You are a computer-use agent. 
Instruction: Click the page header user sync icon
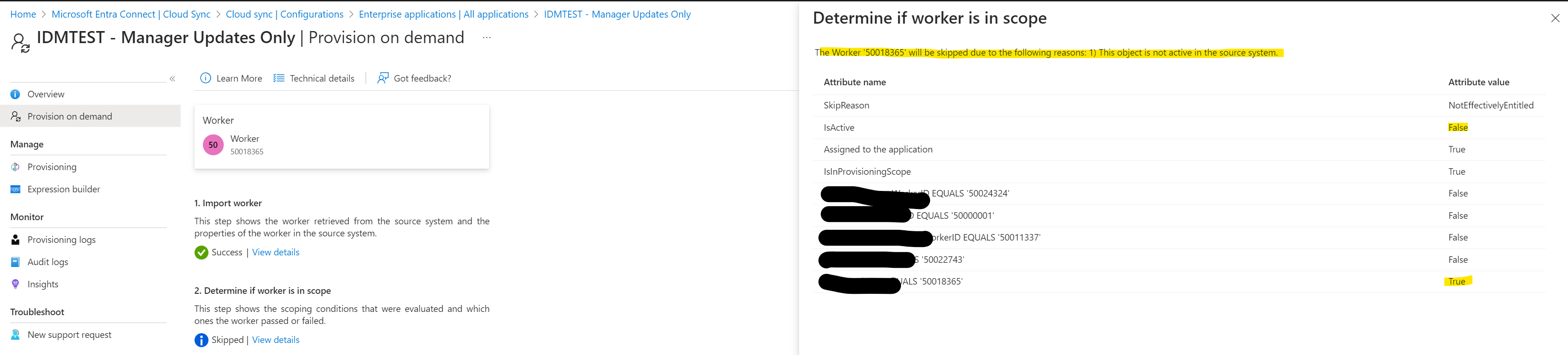point(20,43)
